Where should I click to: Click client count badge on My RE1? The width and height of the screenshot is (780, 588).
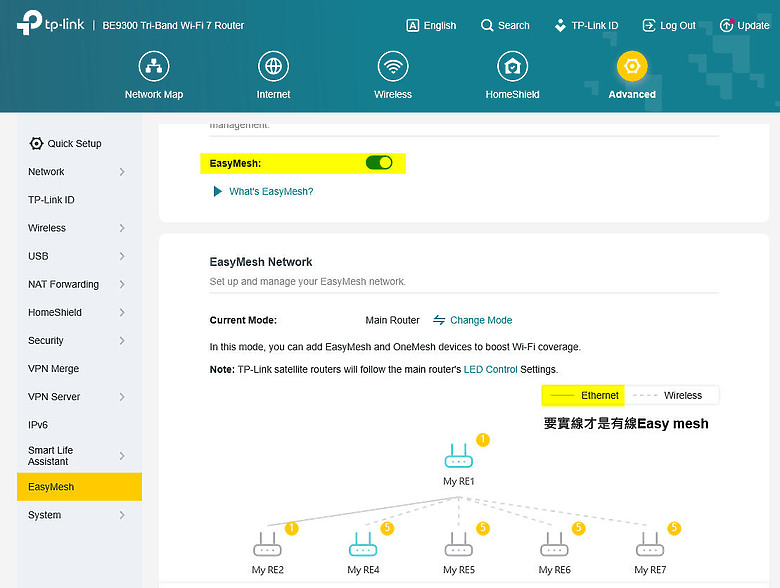[x=483, y=440]
